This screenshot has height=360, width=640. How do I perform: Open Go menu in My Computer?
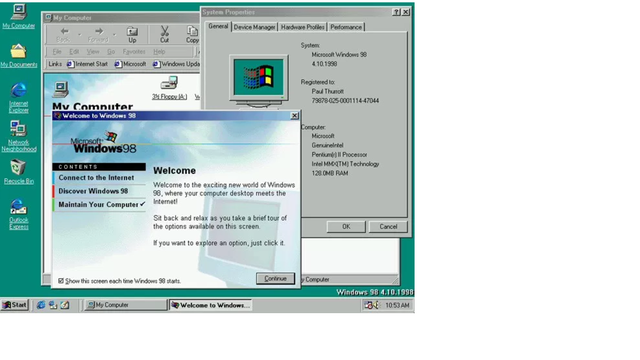(x=111, y=52)
